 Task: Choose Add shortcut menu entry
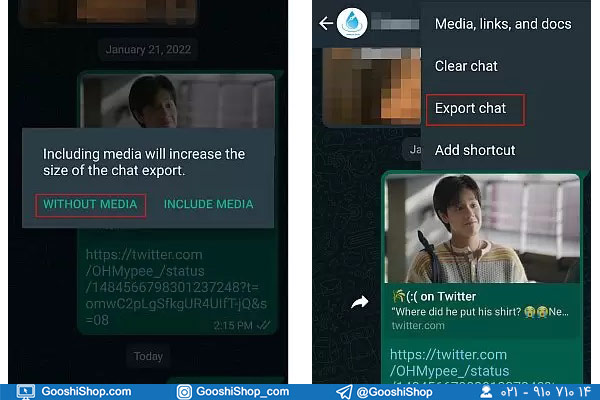(x=475, y=150)
